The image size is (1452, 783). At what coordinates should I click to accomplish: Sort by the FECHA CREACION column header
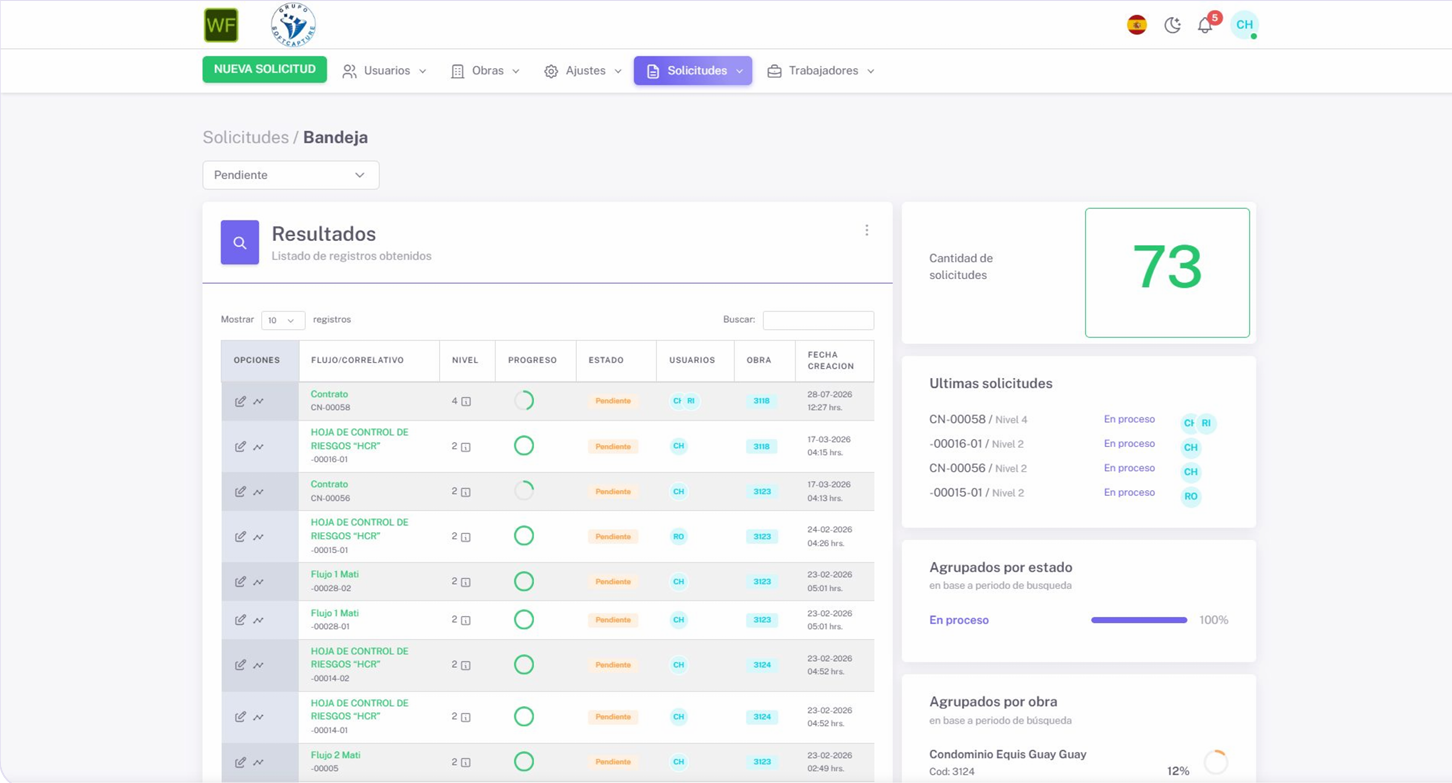[834, 360]
